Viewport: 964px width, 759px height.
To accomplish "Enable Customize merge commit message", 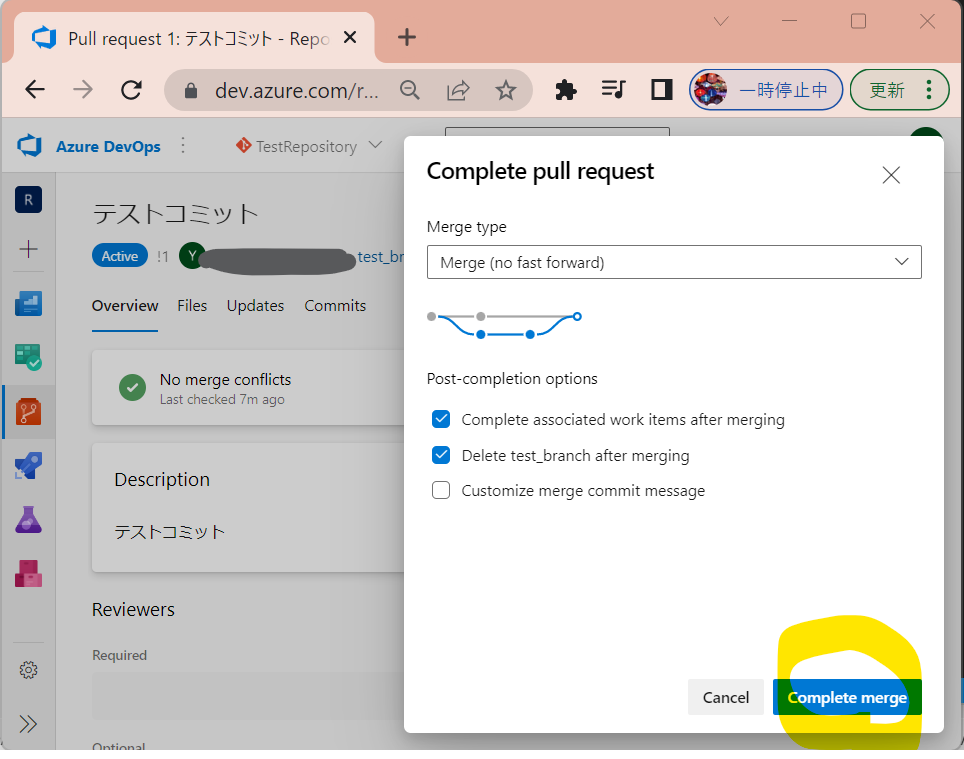I will coord(441,490).
